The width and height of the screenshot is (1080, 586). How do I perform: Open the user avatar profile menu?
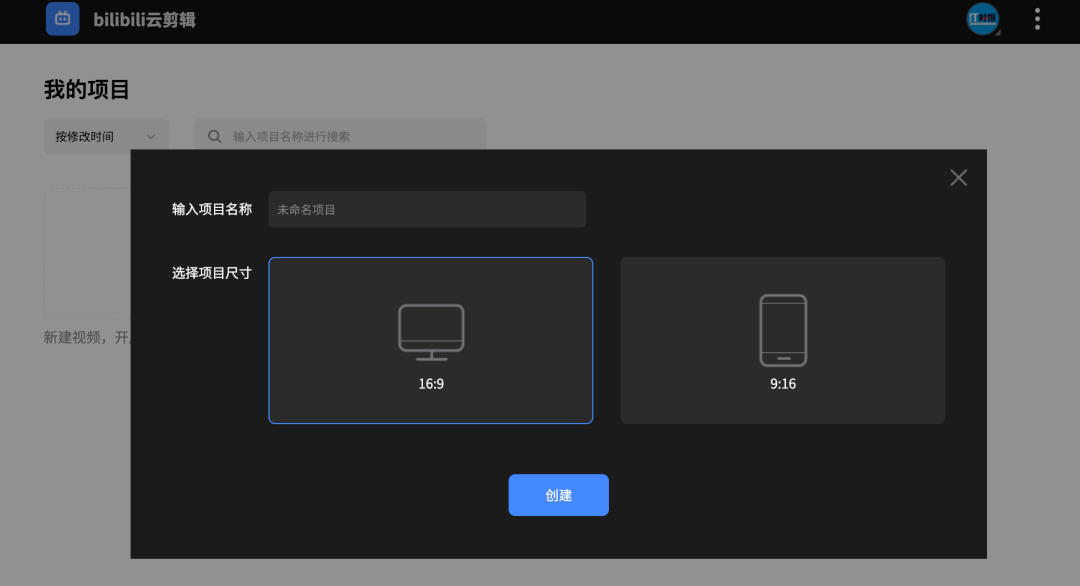click(982, 19)
